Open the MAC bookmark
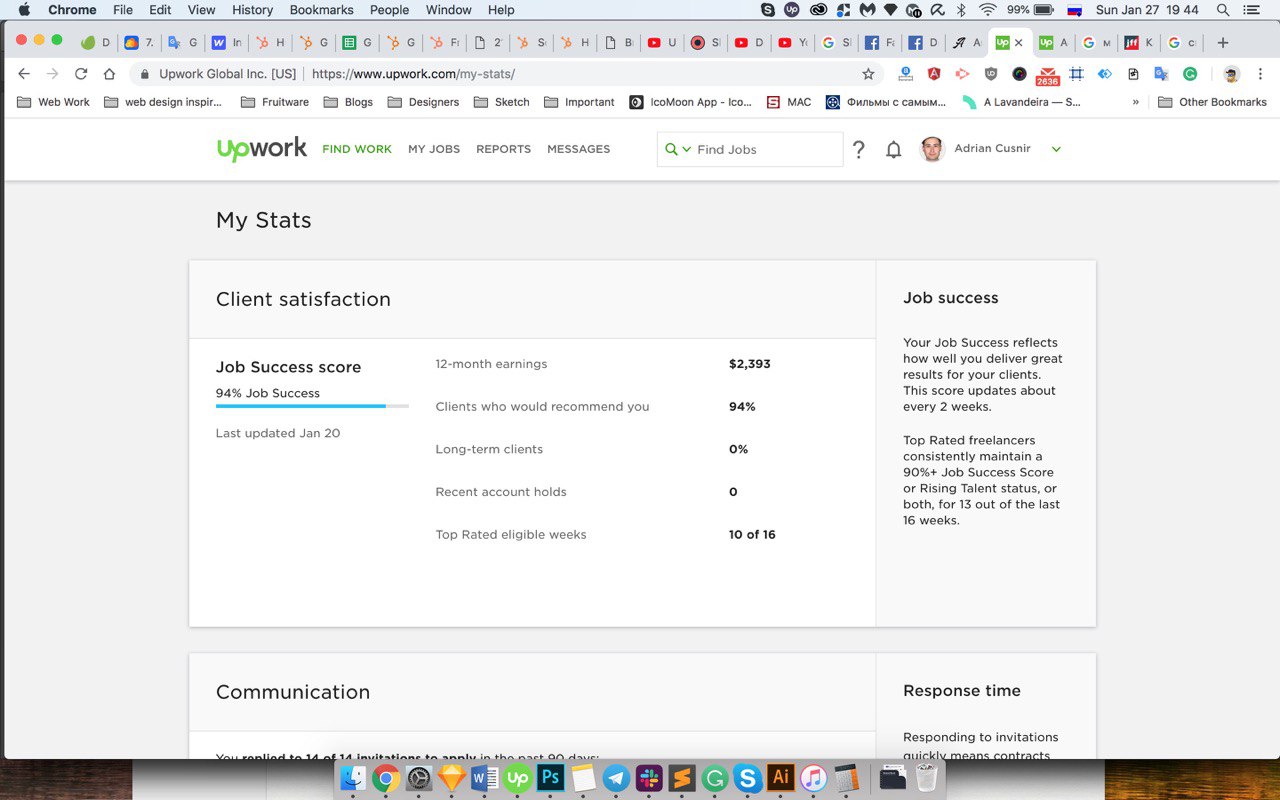The width and height of the screenshot is (1280, 800). click(x=789, y=102)
